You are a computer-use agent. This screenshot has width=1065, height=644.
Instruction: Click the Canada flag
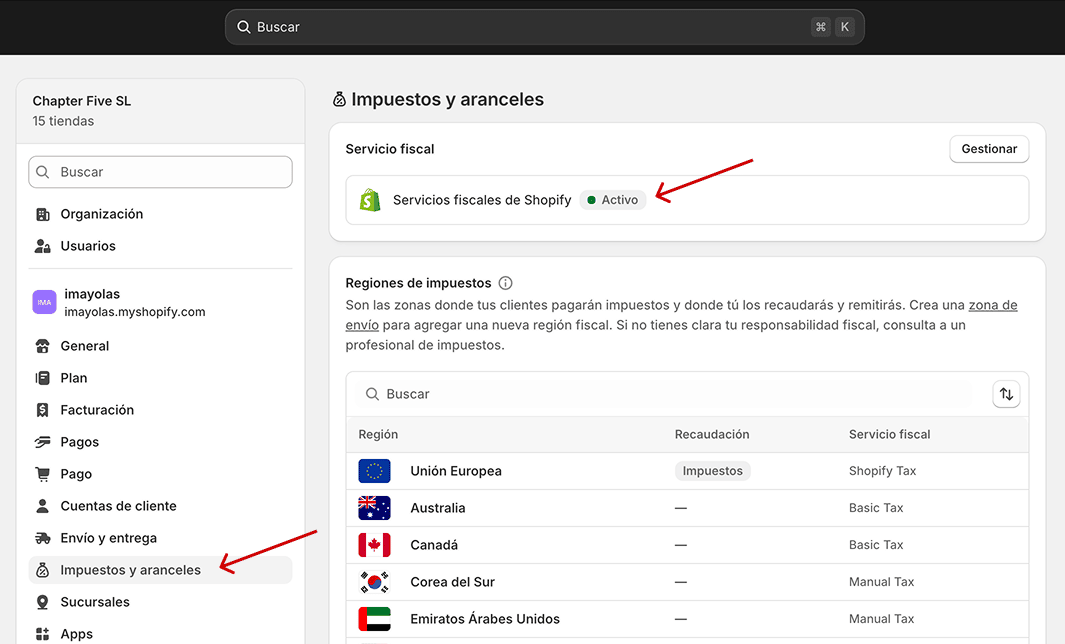(374, 545)
